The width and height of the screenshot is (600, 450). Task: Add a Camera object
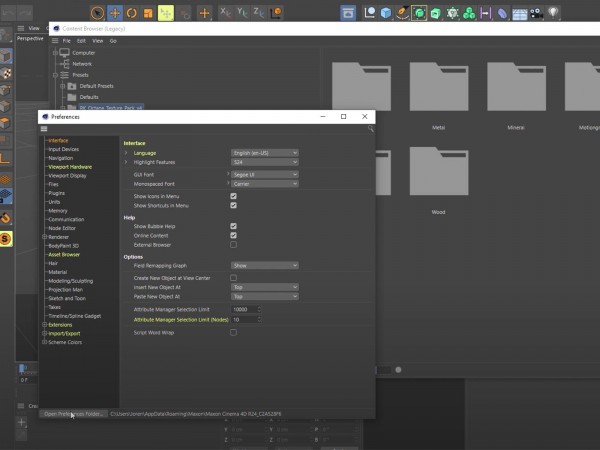click(536, 13)
